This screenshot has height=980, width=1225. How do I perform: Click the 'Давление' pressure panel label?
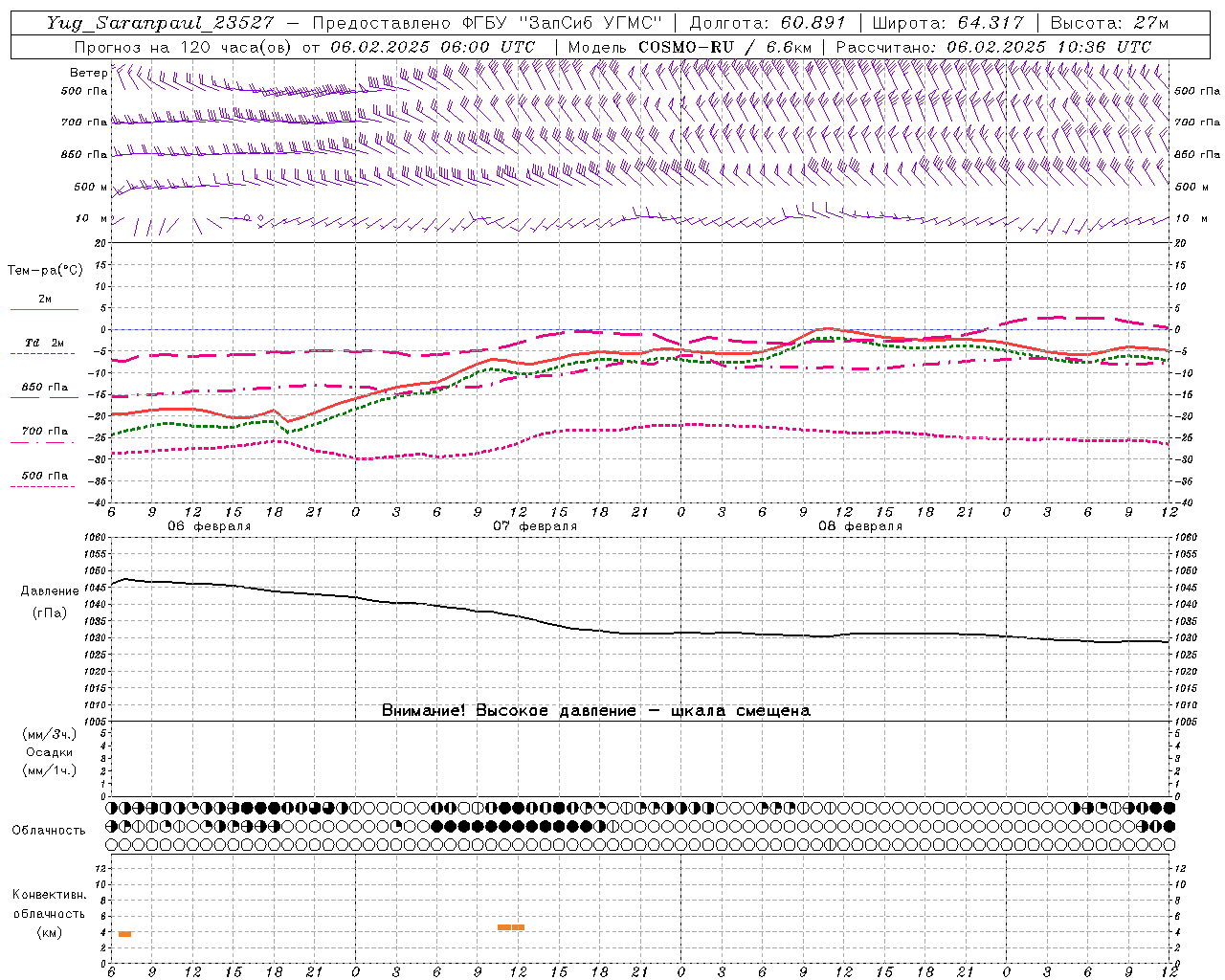[50, 591]
